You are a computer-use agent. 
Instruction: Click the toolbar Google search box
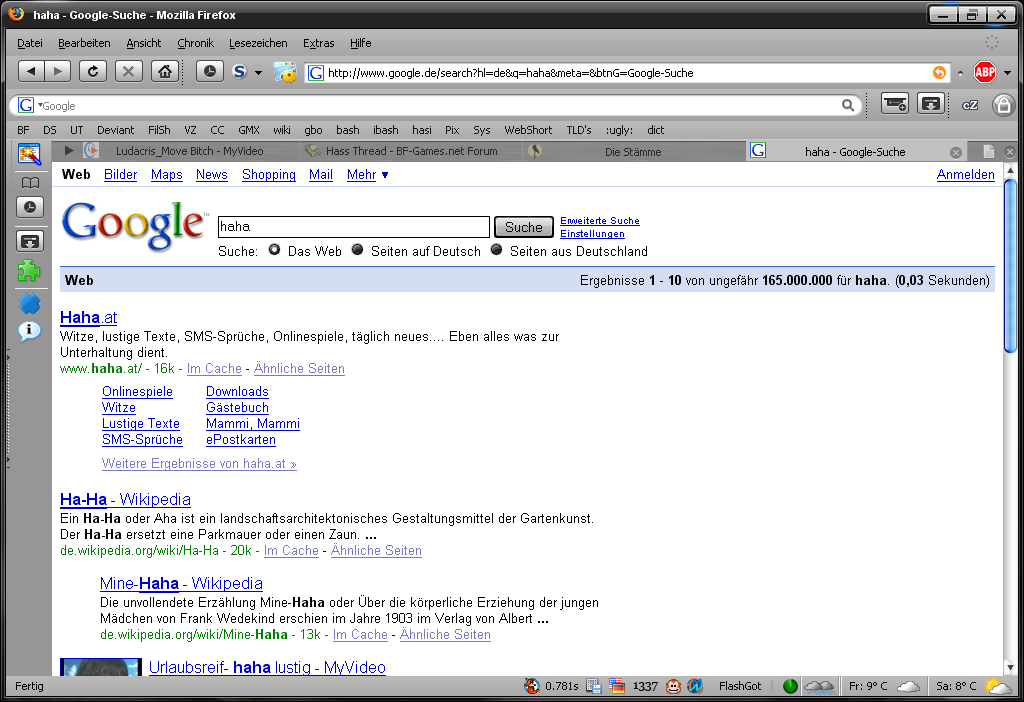(436, 105)
